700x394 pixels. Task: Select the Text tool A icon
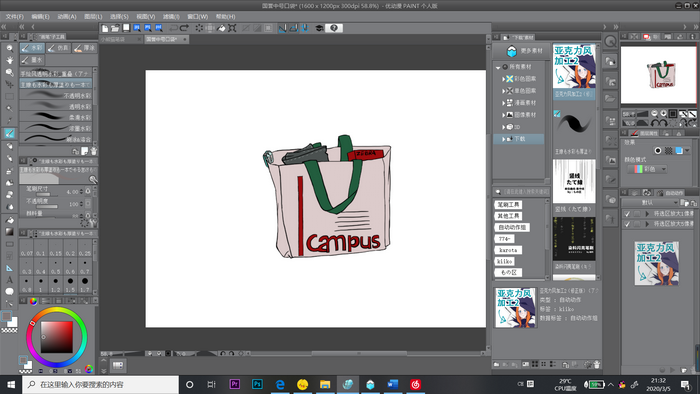coord(9,280)
